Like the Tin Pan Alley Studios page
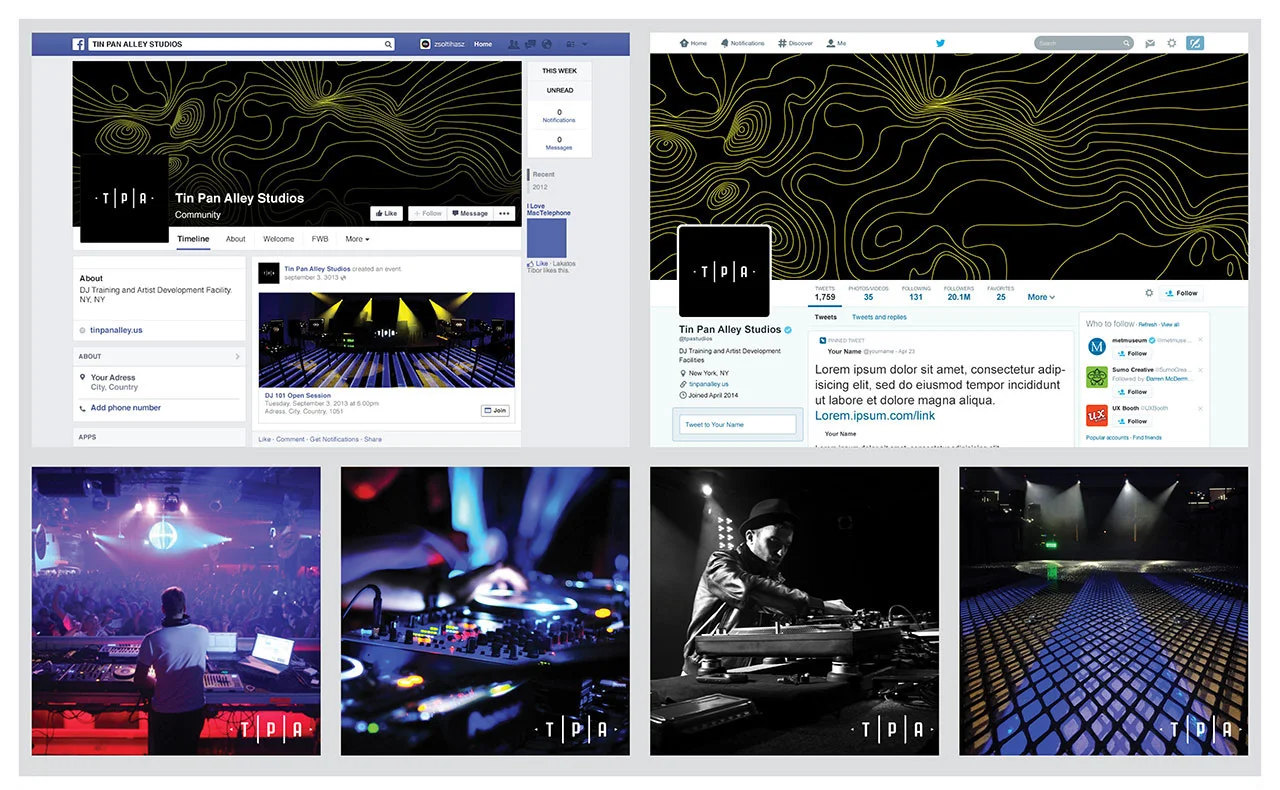The height and width of the screenshot is (790, 1280). tap(386, 213)
